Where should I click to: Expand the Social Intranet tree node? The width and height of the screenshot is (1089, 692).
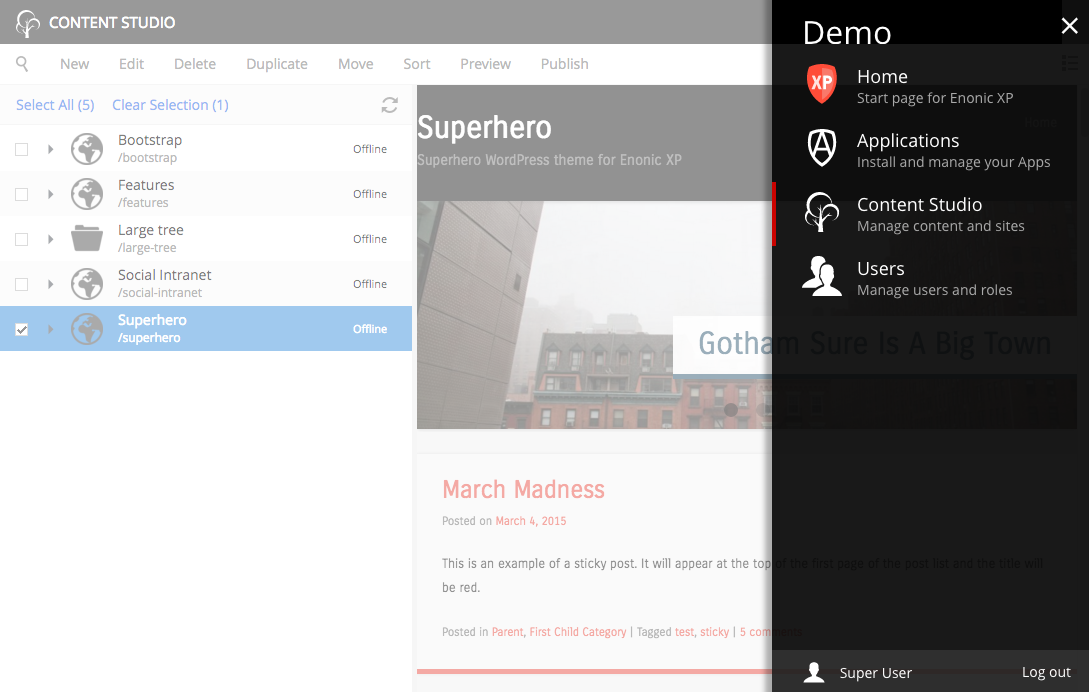pos(50,284)
